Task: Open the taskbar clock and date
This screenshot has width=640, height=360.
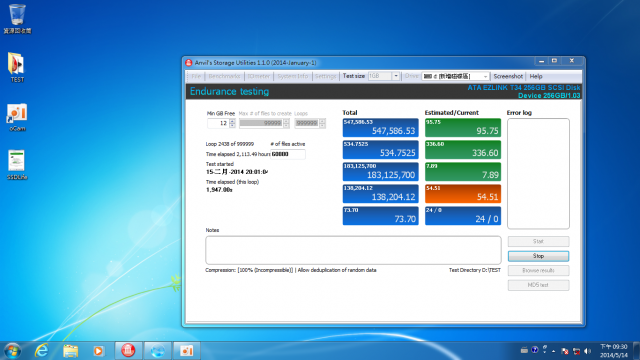Action: (613, 351)
